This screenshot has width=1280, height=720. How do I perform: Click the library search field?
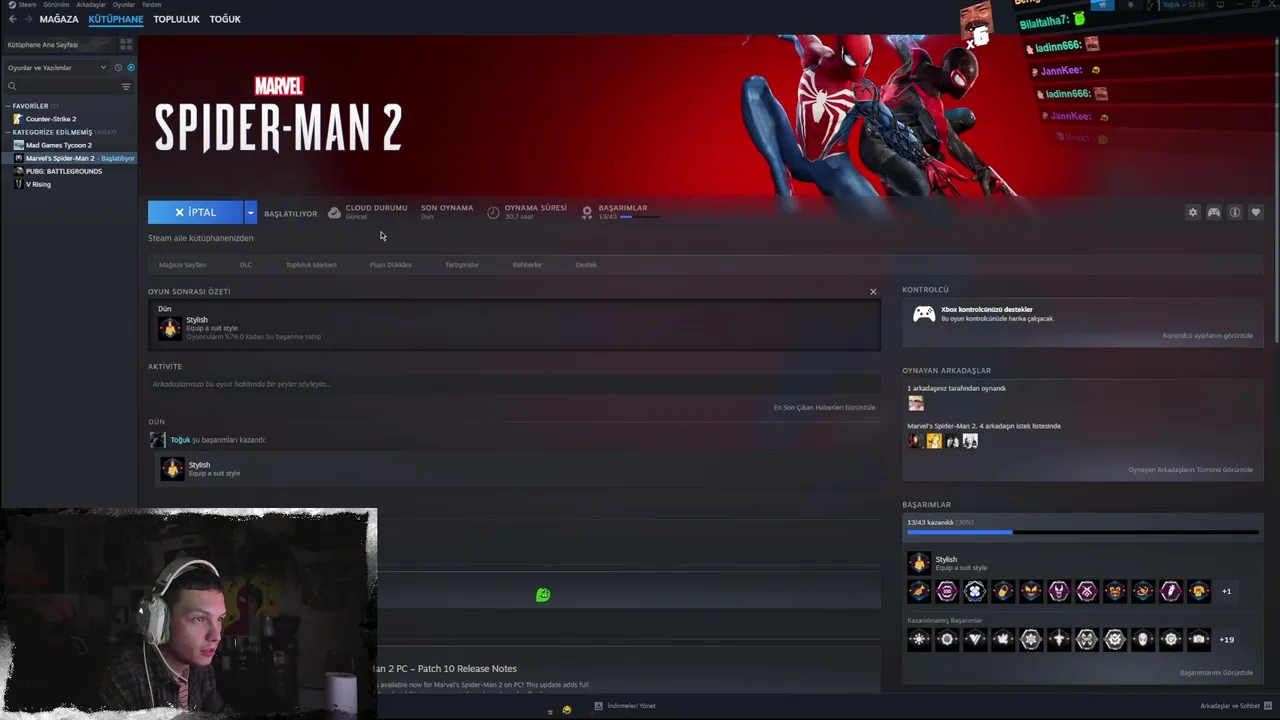tap(62, 87)
